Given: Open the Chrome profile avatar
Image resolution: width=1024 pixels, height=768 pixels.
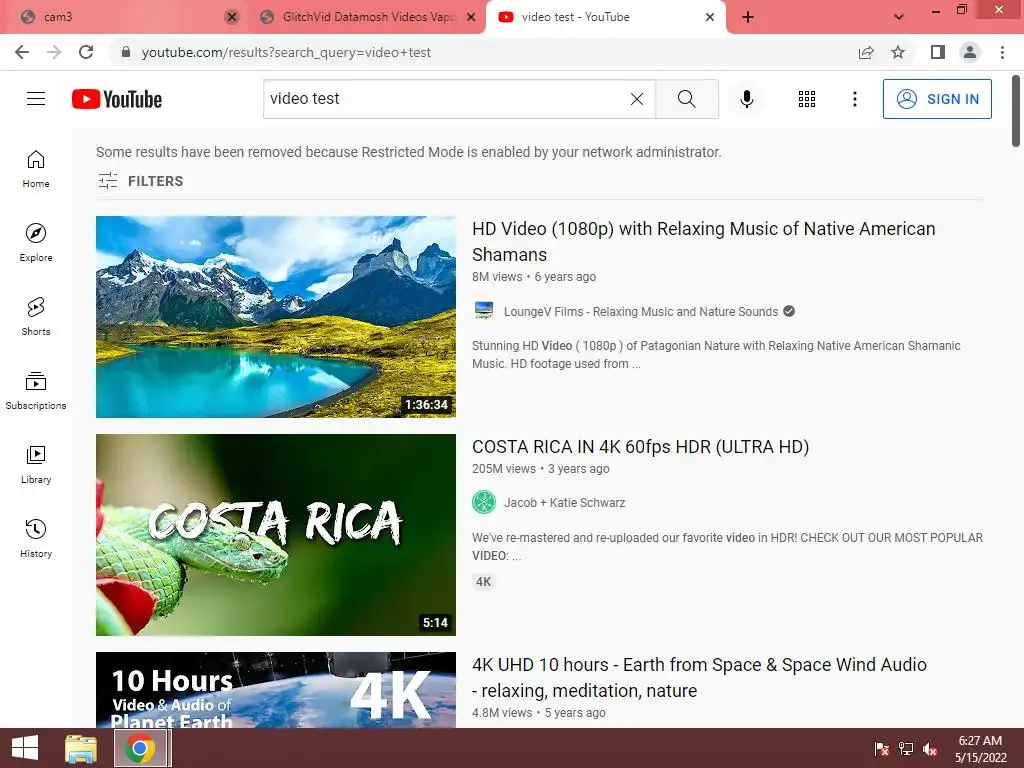Looking at the screenshot, I should point(970,52).
